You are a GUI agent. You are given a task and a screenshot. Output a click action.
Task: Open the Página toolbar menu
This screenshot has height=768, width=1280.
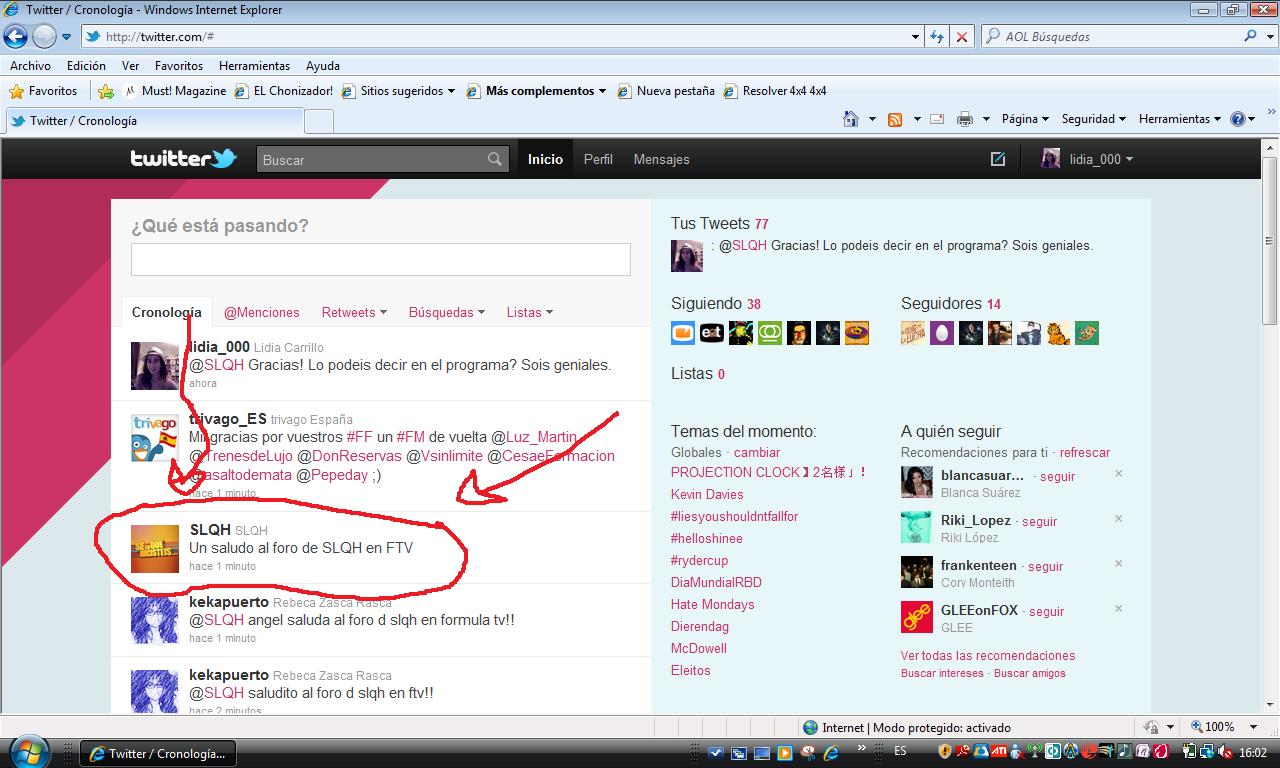[1024, 119]
